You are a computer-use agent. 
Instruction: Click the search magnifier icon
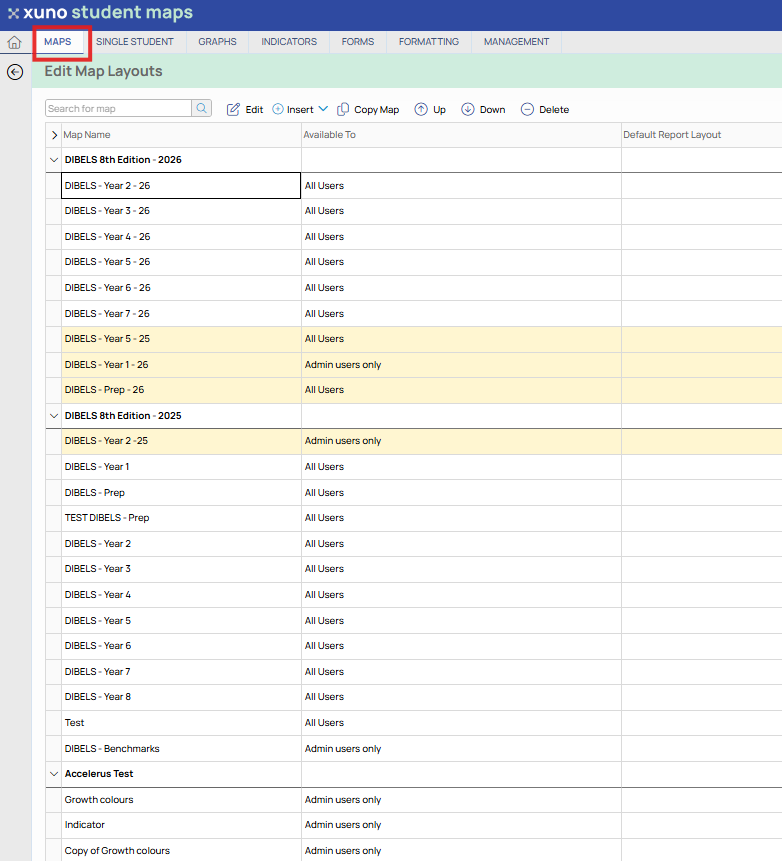(x=202, y=108)
